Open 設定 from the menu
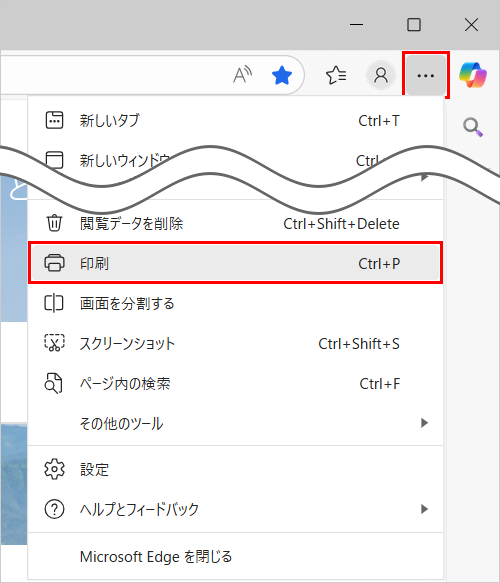This screenshot has height=583, width=500. pos(235,470)
